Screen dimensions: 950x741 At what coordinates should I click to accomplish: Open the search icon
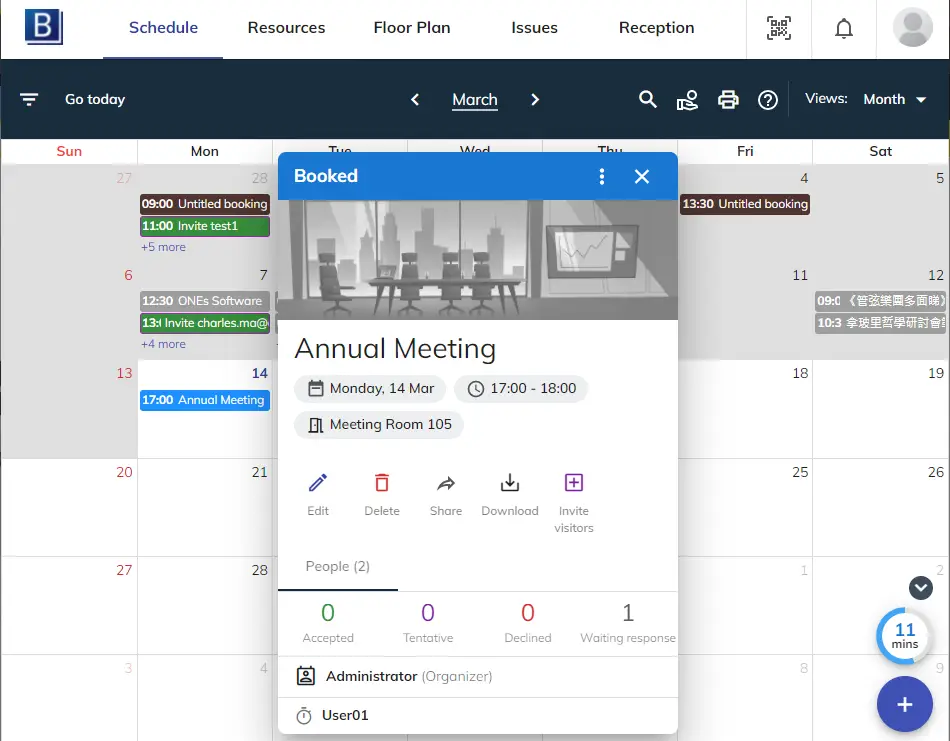[647, 100]
